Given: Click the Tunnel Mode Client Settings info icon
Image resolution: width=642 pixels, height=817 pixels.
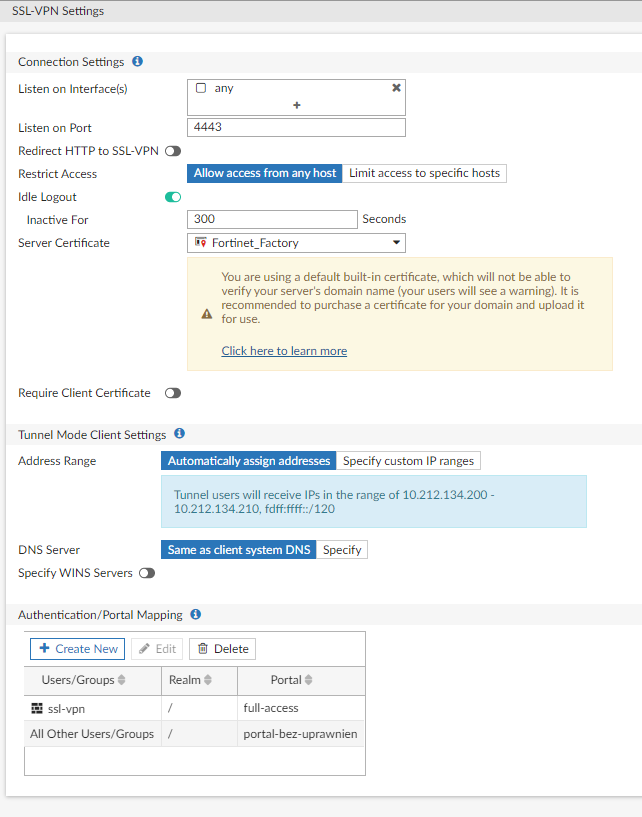Looking at the screenshot, I should click(x=179, y=434).
